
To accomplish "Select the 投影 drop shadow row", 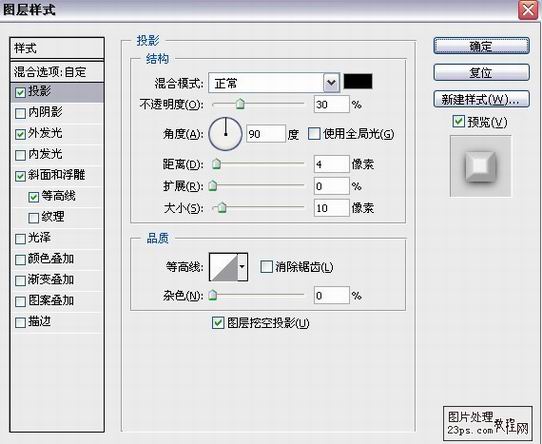I will point(57,92).
